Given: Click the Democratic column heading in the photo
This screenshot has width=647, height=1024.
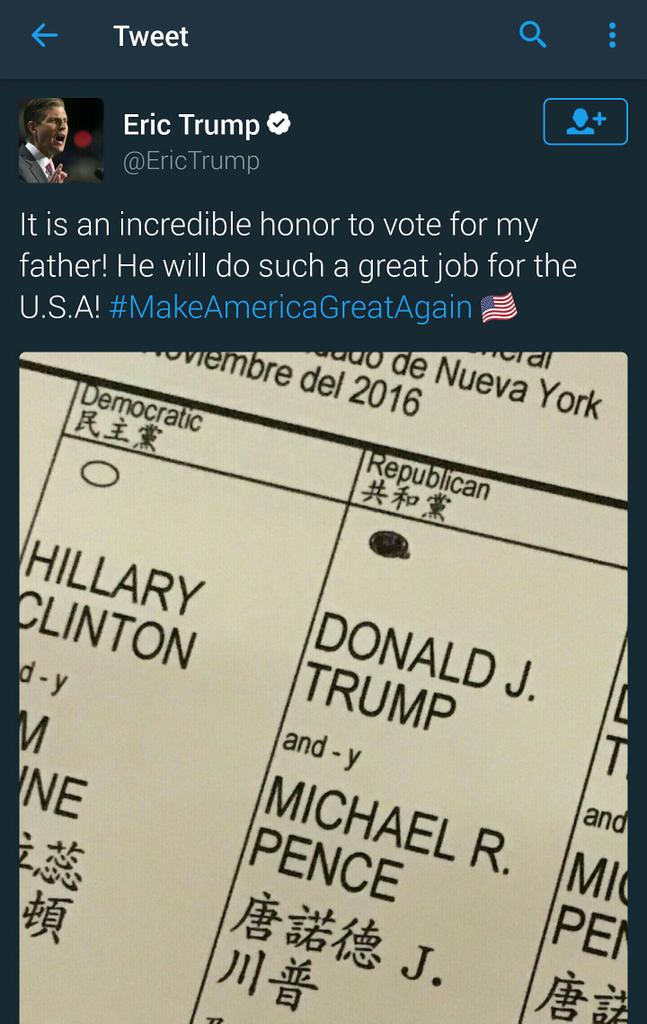Looking at the screenshot, I should [x=138, y=414].
